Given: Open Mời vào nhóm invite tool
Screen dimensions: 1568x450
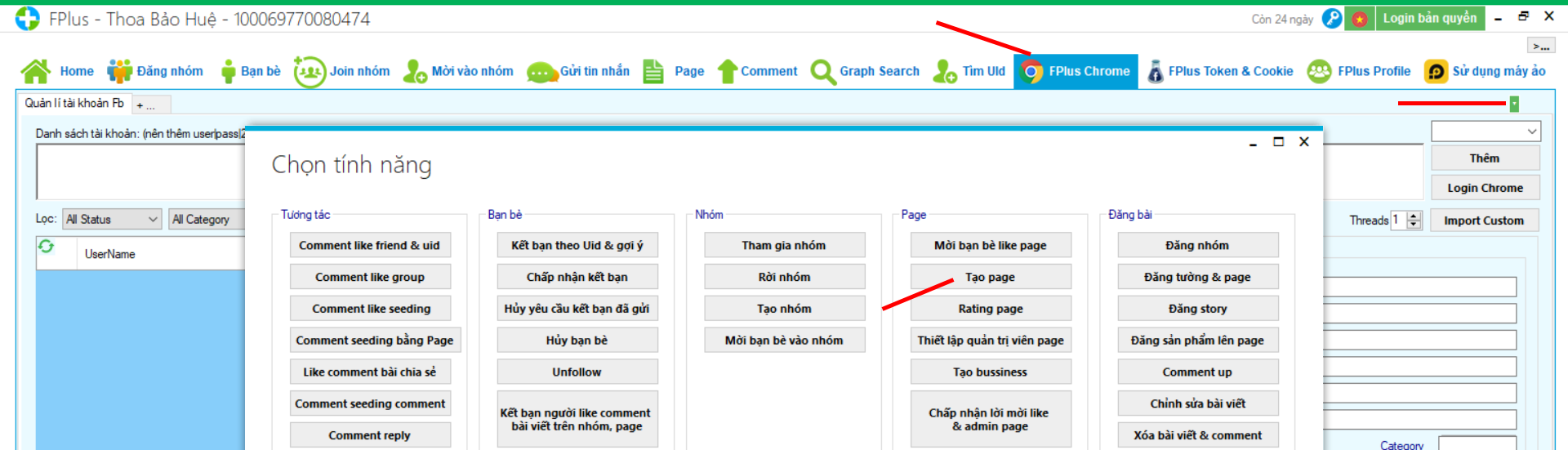Looking at the screenshot, I should click(458, 72).
